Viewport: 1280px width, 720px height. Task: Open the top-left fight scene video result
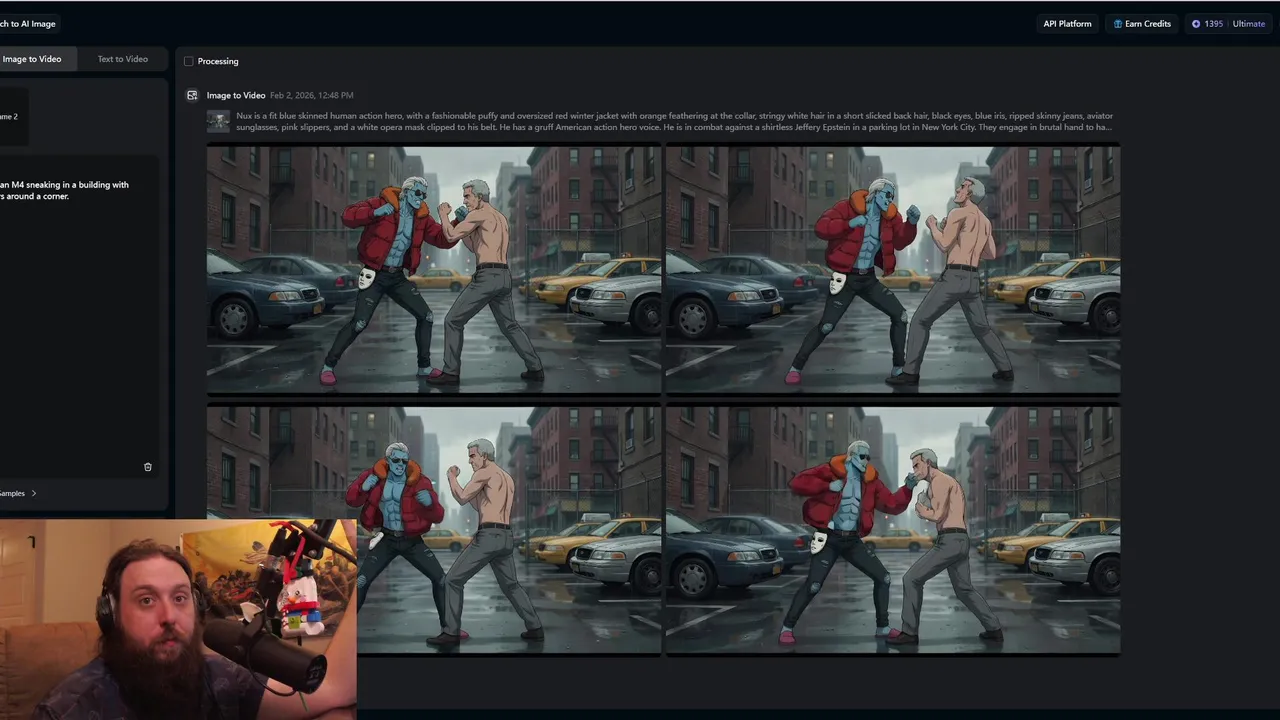coord(434,269)
